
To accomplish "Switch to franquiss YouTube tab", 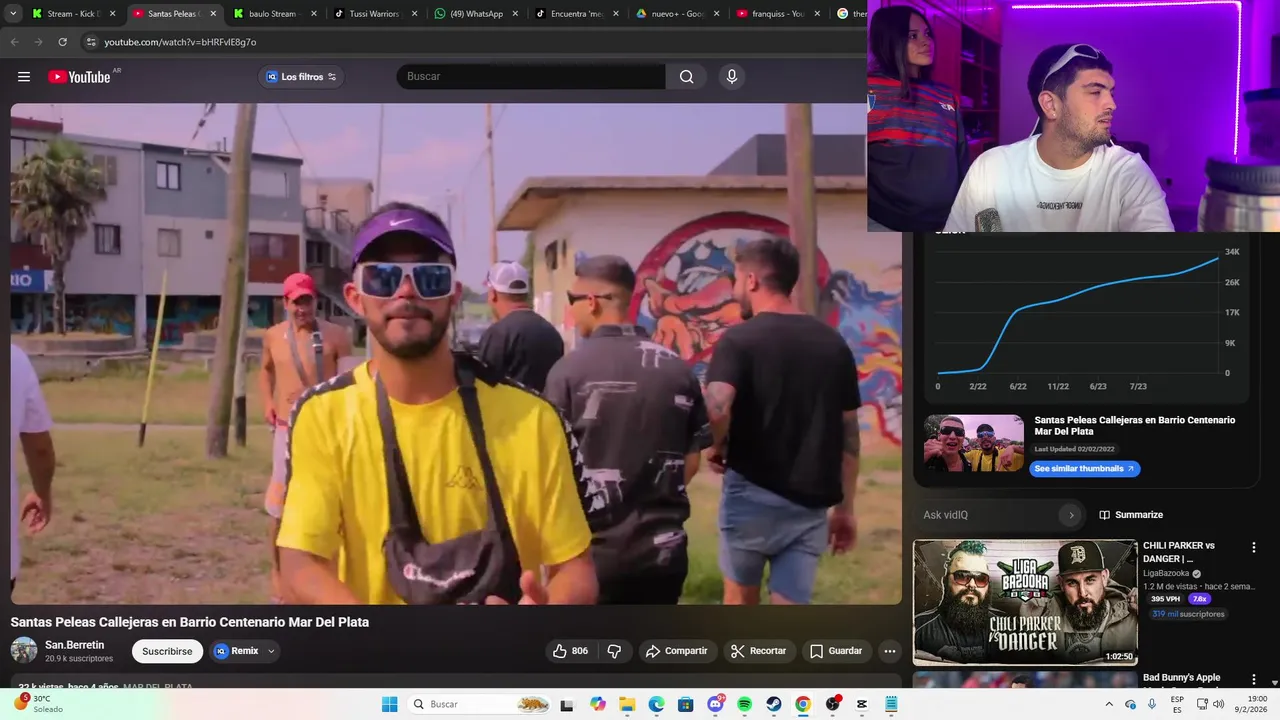I will click(778, 14).
